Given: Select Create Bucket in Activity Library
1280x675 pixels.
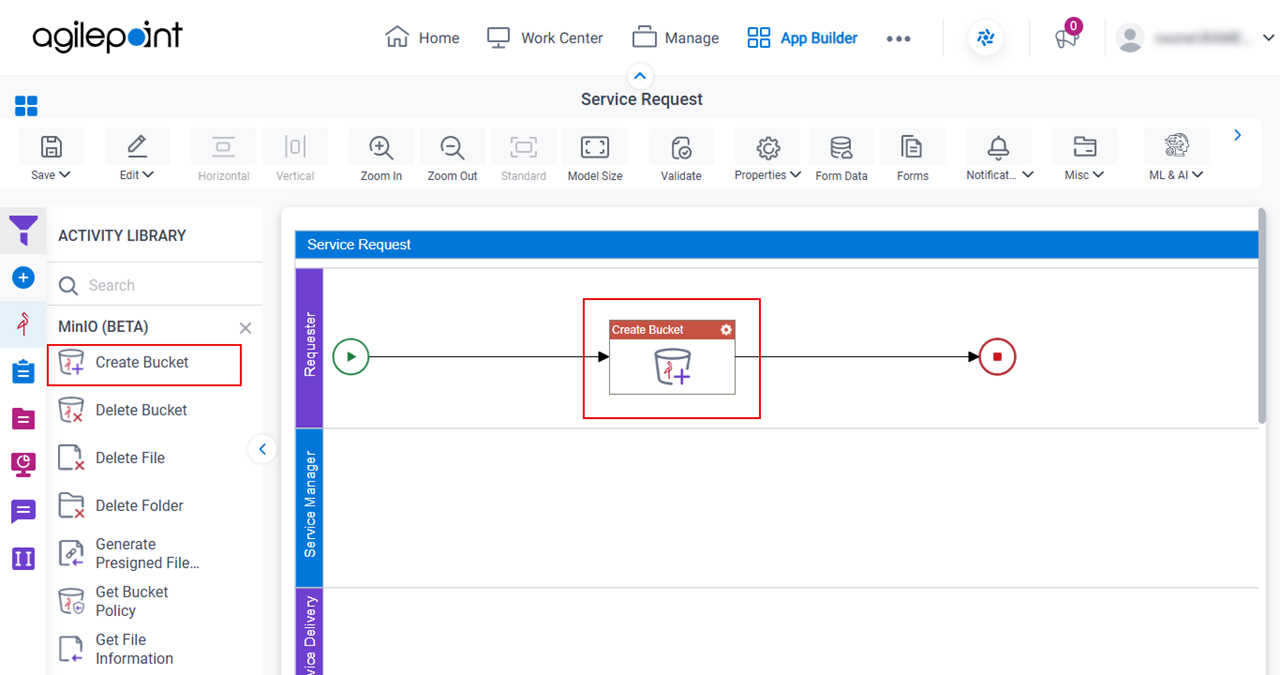Looking at the screenshot, I should click(144, 363).
